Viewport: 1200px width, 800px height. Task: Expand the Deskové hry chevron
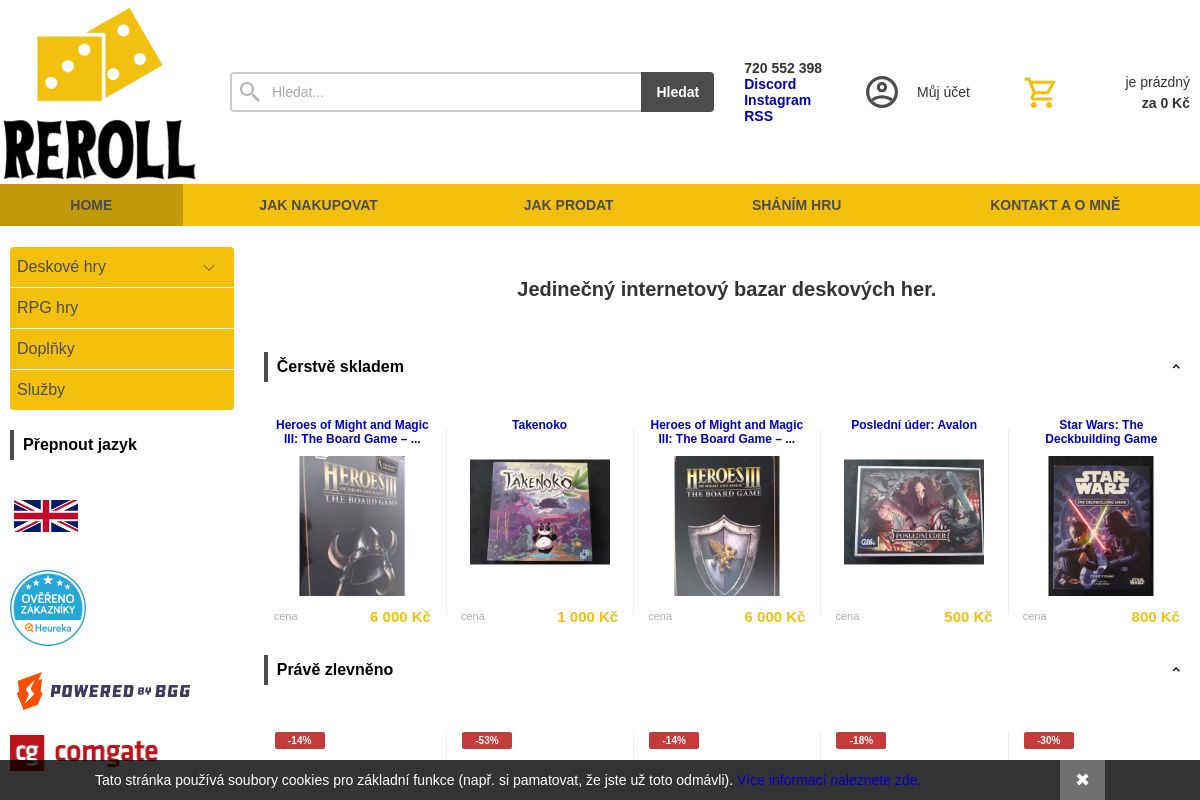coord(209,267)
